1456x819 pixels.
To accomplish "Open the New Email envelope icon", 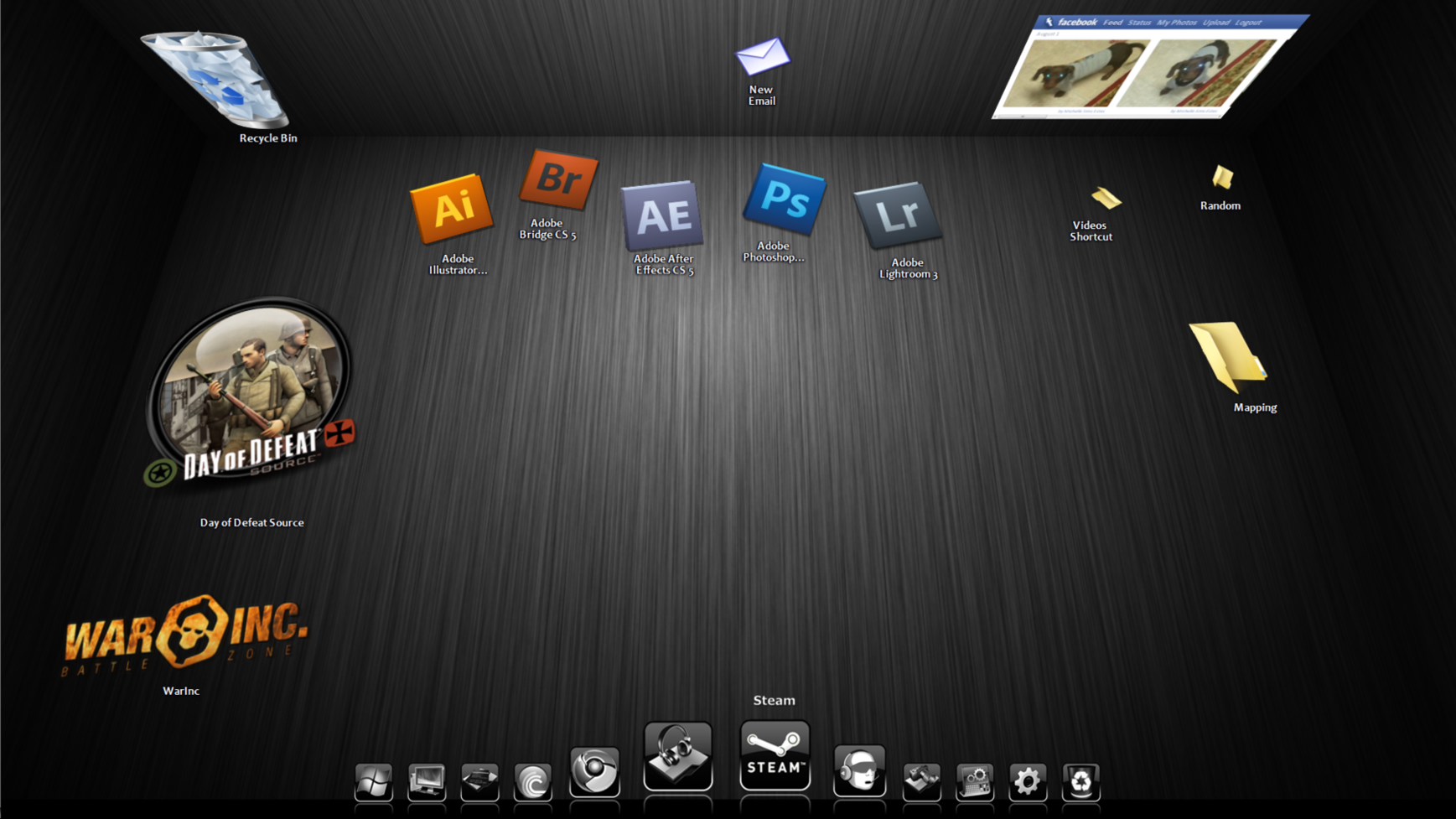I will coord(762,56).
